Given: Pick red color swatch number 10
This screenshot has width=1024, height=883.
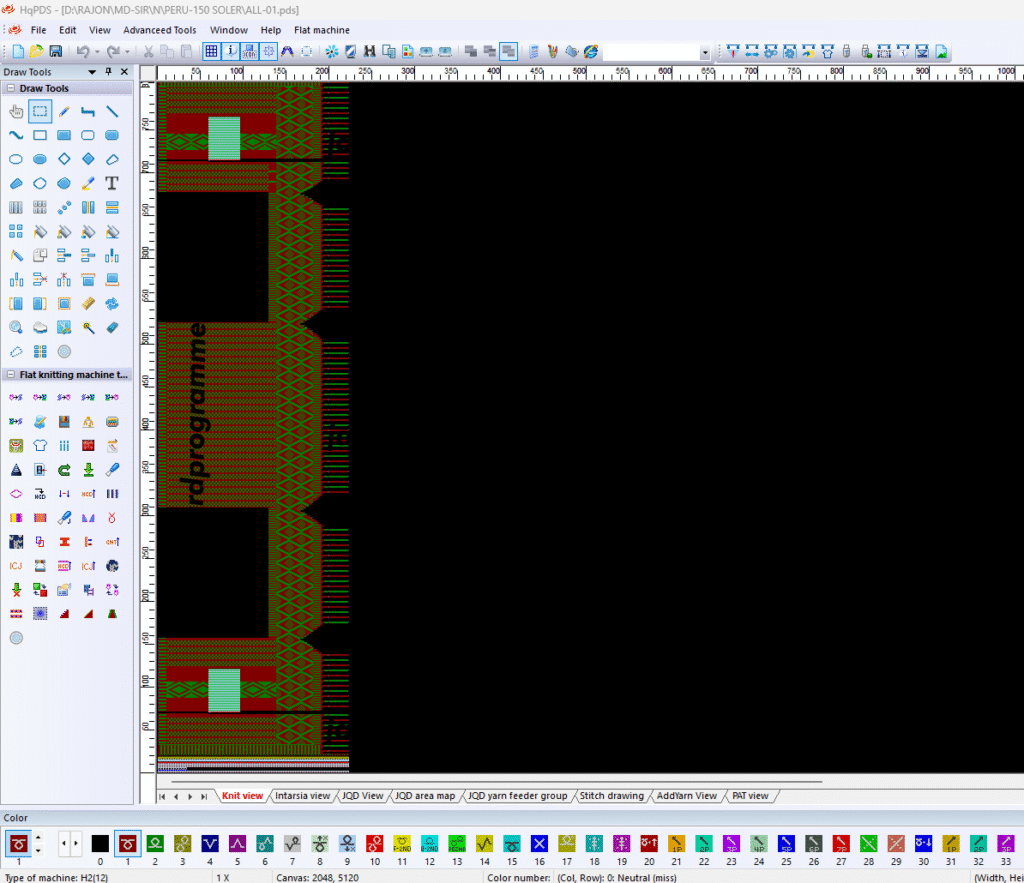Looking at the screenshot, I should pos(374,843).
